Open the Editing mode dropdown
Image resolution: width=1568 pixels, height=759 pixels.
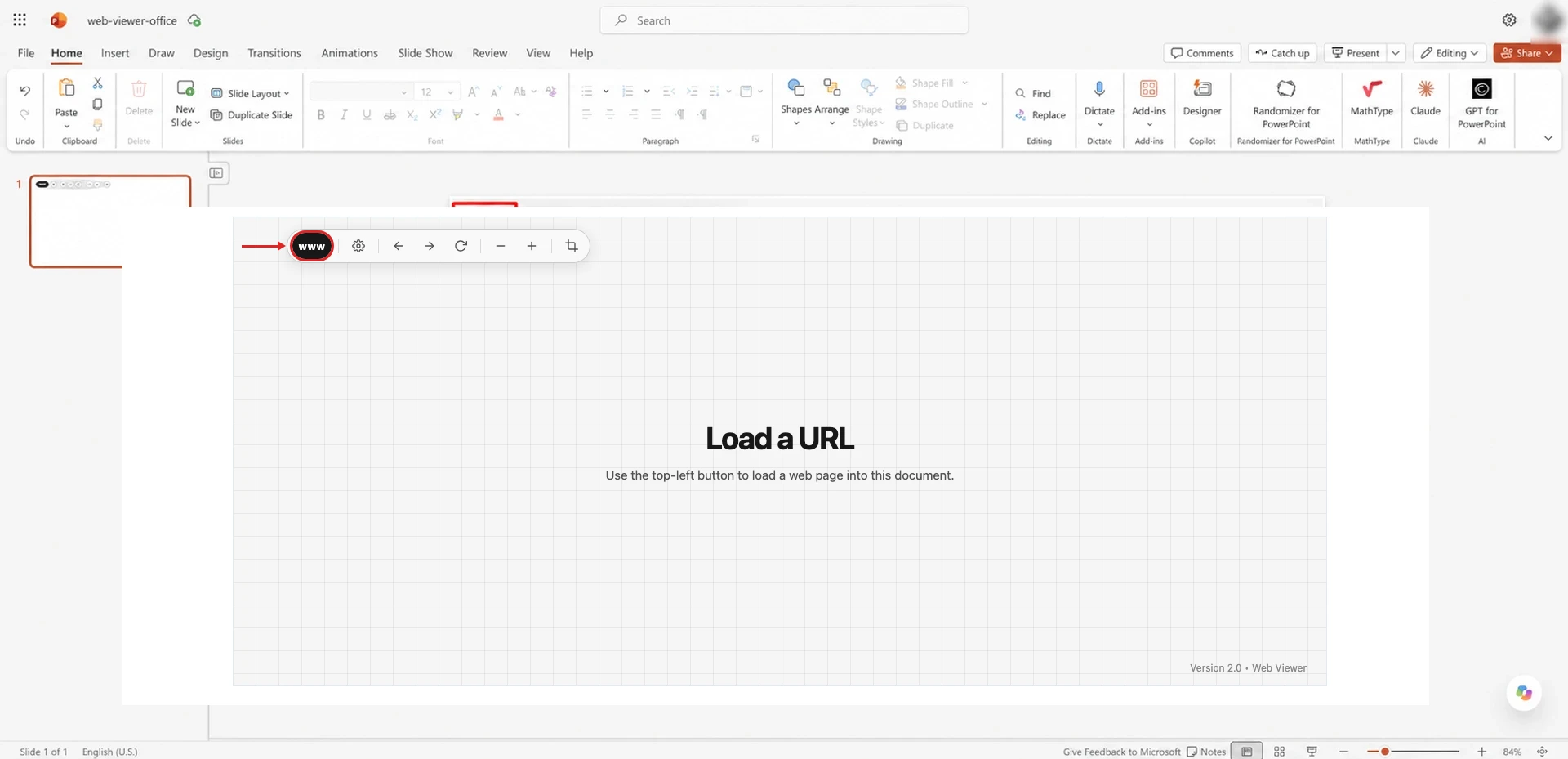coord(1450,53)
